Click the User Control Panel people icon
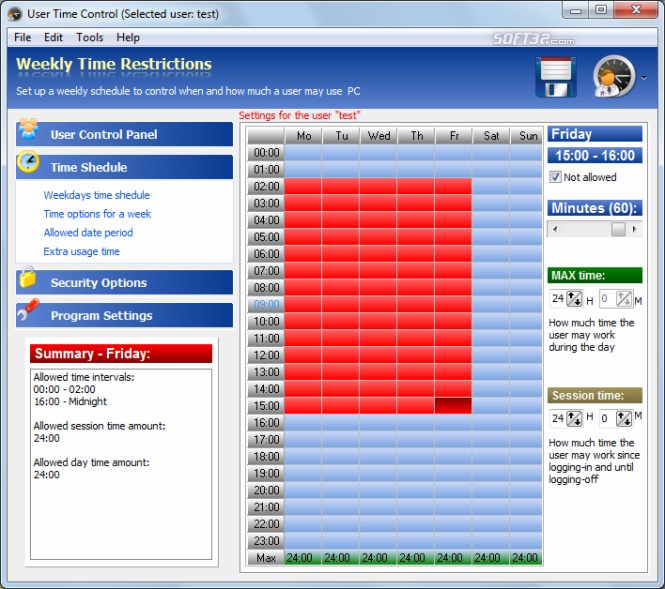This screenshot has width=665, height=589. (x=29, y=129)
